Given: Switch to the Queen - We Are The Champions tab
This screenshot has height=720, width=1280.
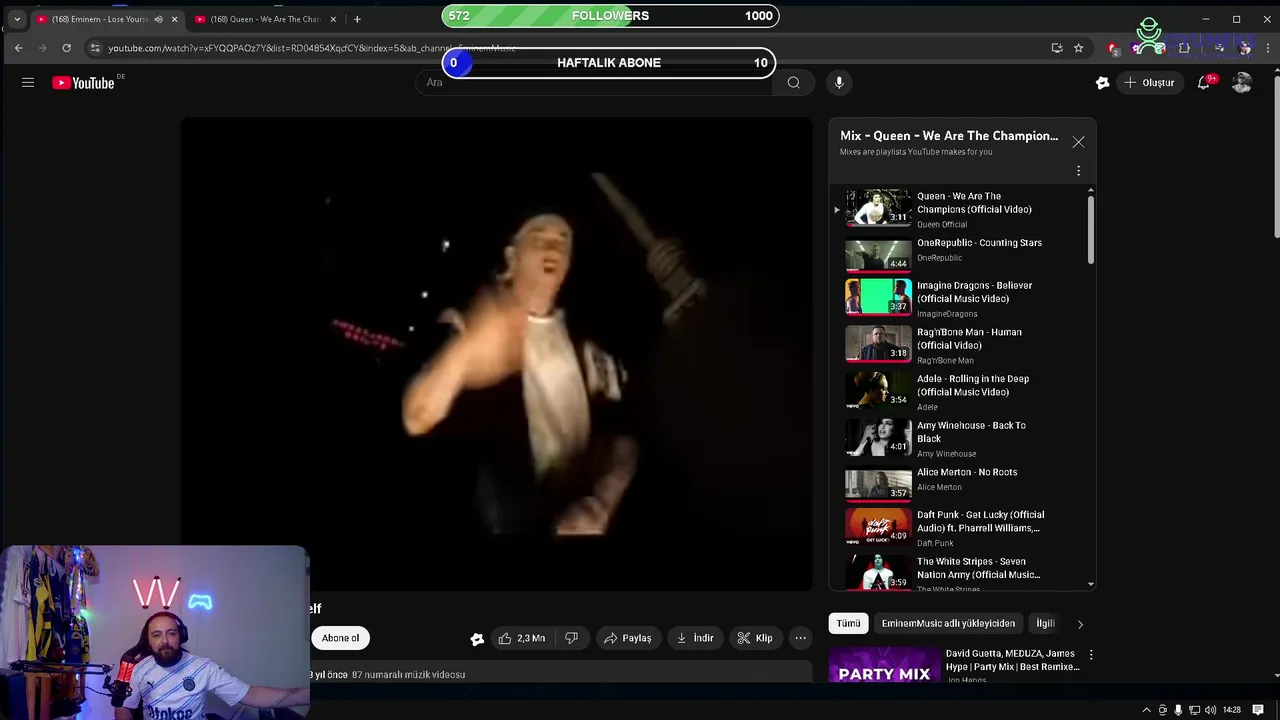Looking at the screenshot, I should coord(265,19).
